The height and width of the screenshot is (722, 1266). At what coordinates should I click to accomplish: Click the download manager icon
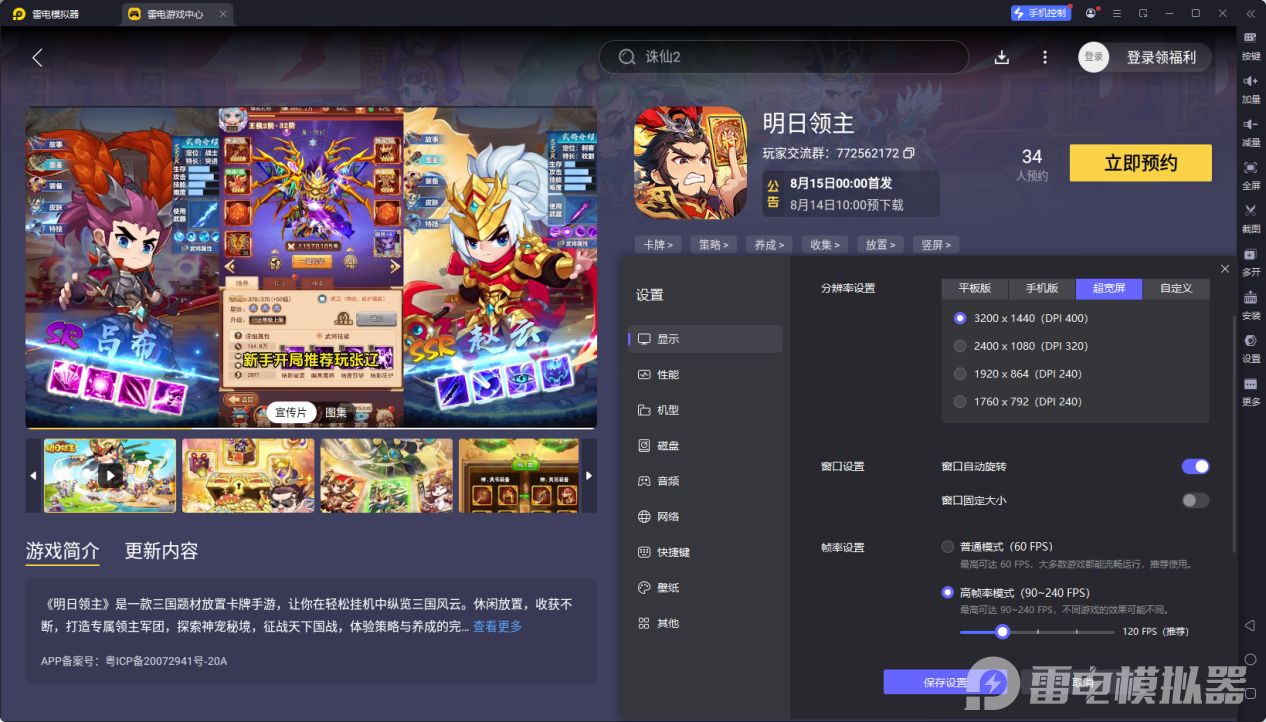1002,58
